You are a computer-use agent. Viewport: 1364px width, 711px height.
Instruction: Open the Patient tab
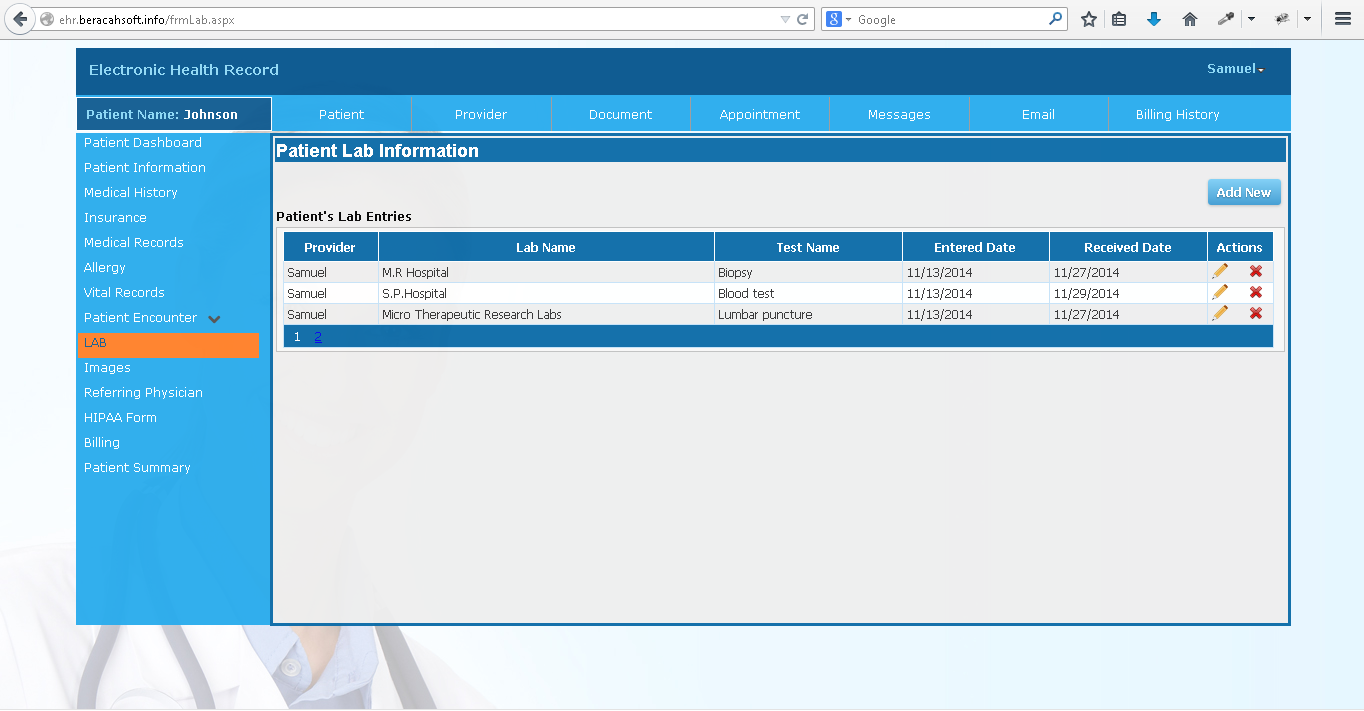click(x=341, y=114)
